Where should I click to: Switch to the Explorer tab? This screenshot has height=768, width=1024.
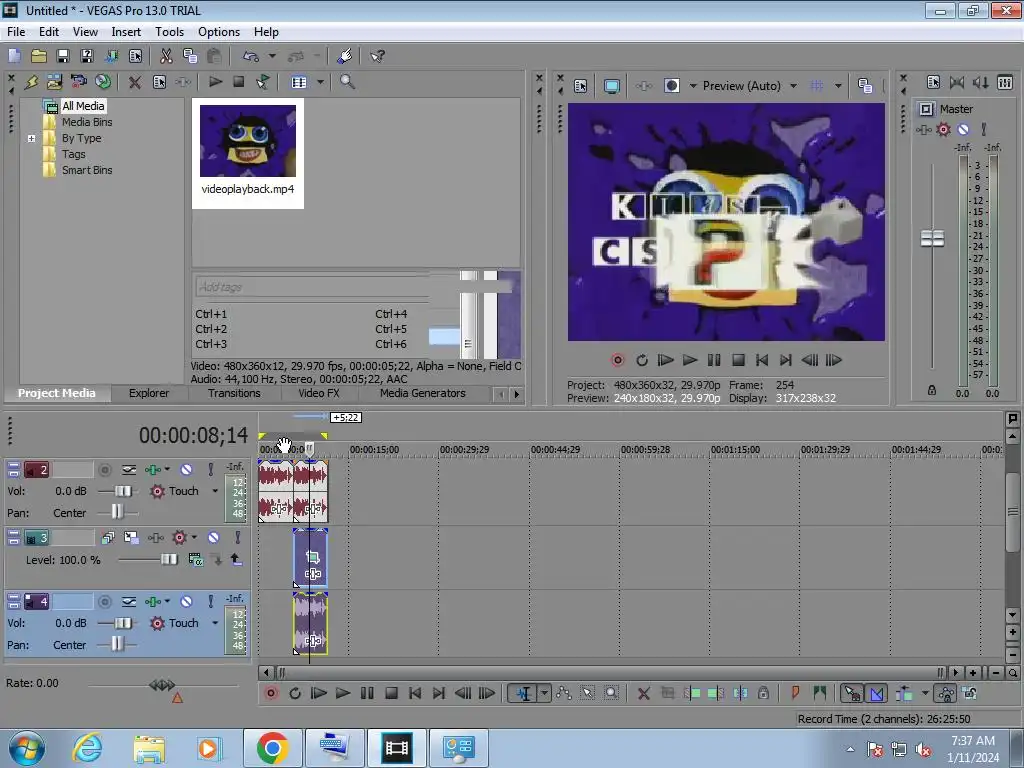tap(149, 393)
